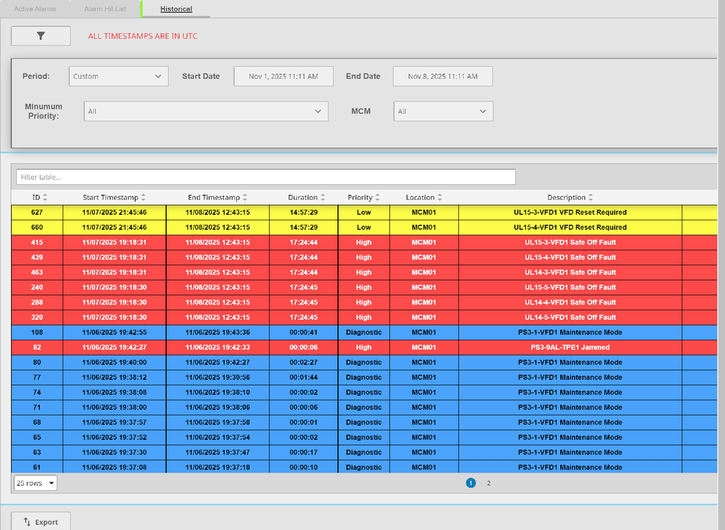Viewport: 725px width, 530px height.
Task: Open the Period dropdown showing Custom
Action: coord(119,76)
